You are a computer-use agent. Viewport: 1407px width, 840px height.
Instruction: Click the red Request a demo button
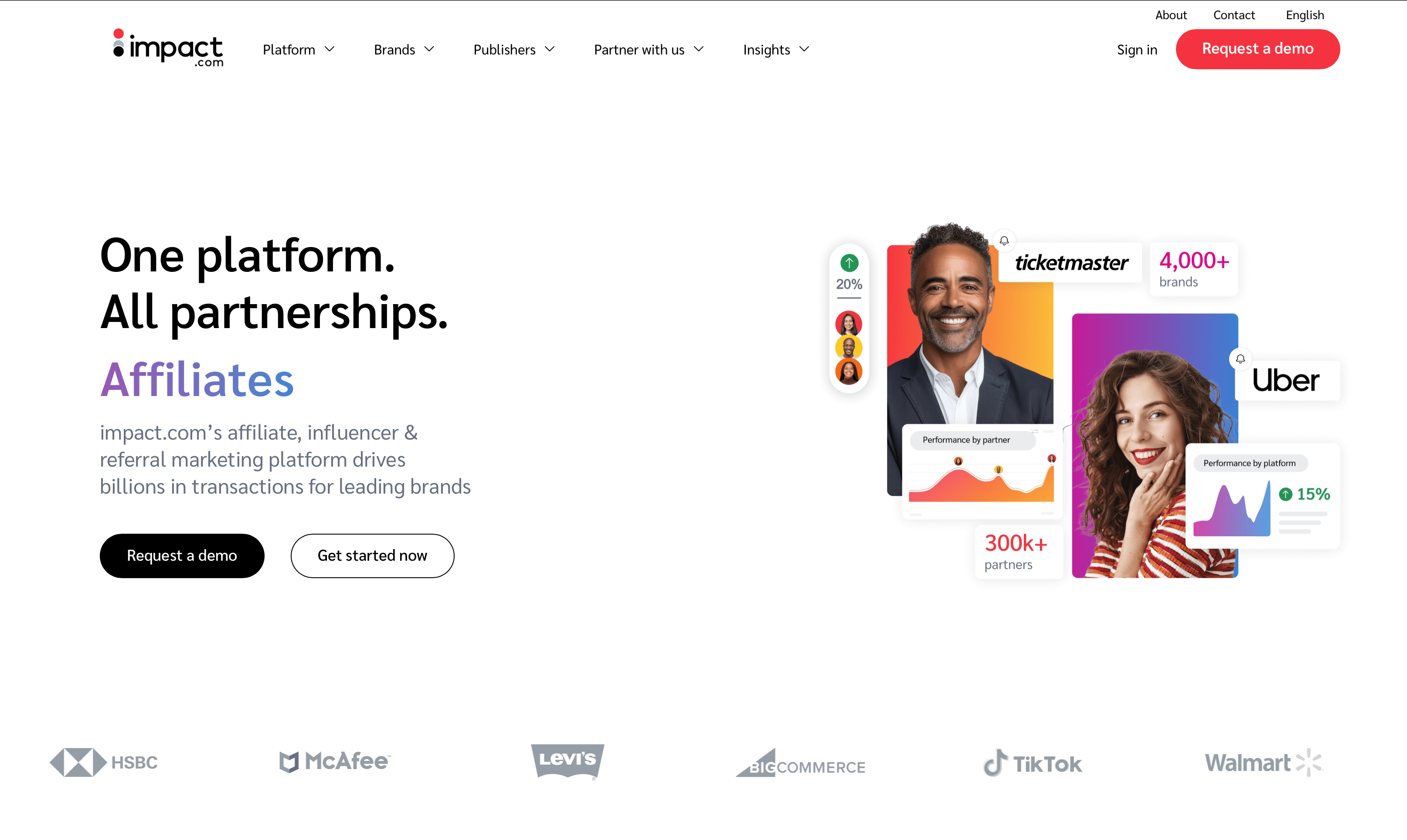1257,49
